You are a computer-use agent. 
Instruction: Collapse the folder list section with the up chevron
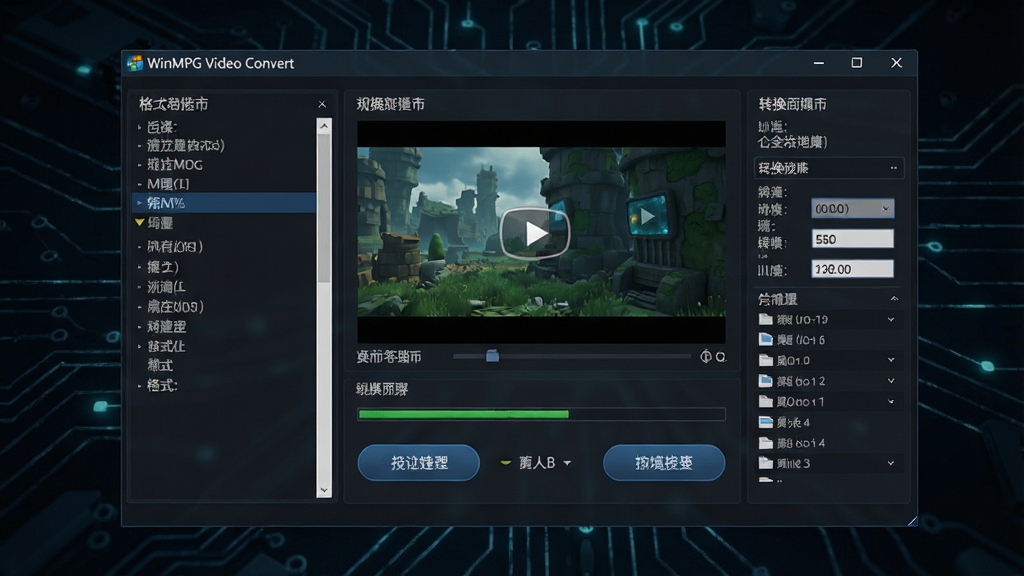[x=894, y=299]
